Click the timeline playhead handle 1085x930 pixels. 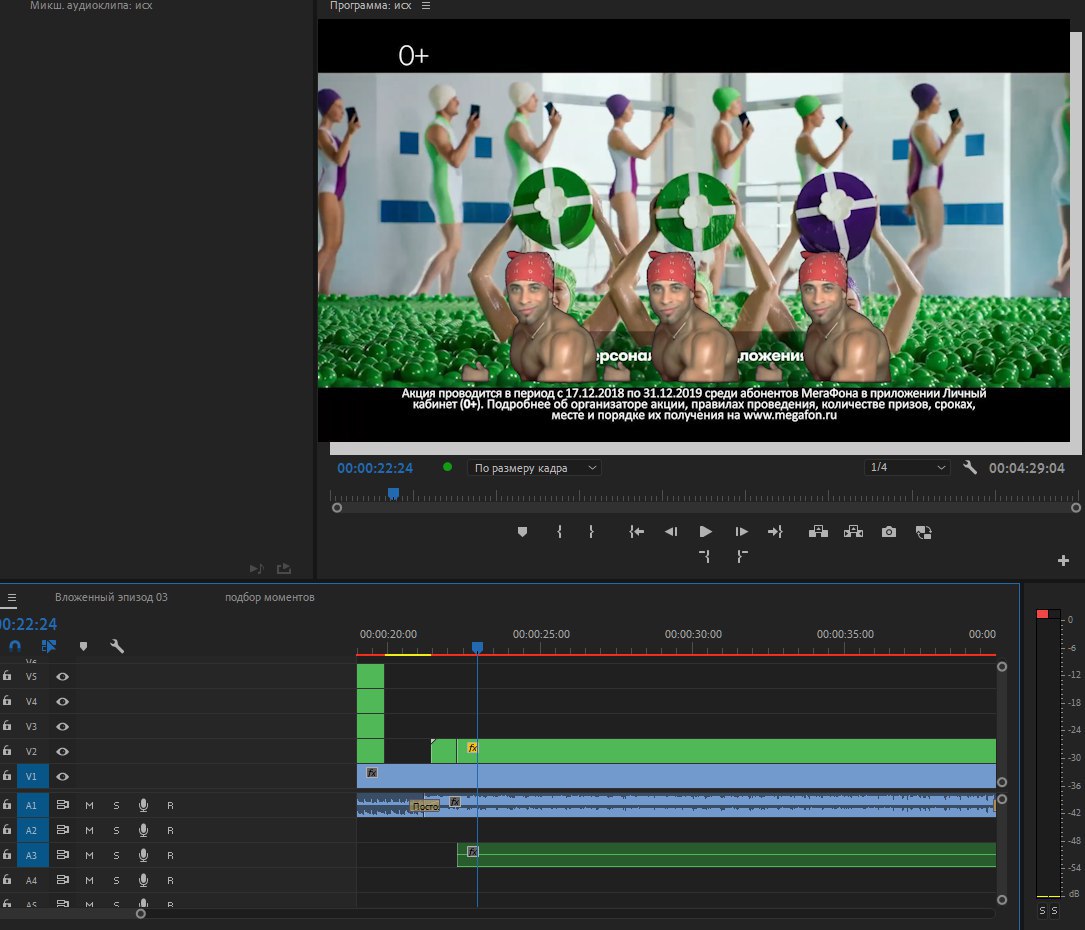tap(477, 647)
